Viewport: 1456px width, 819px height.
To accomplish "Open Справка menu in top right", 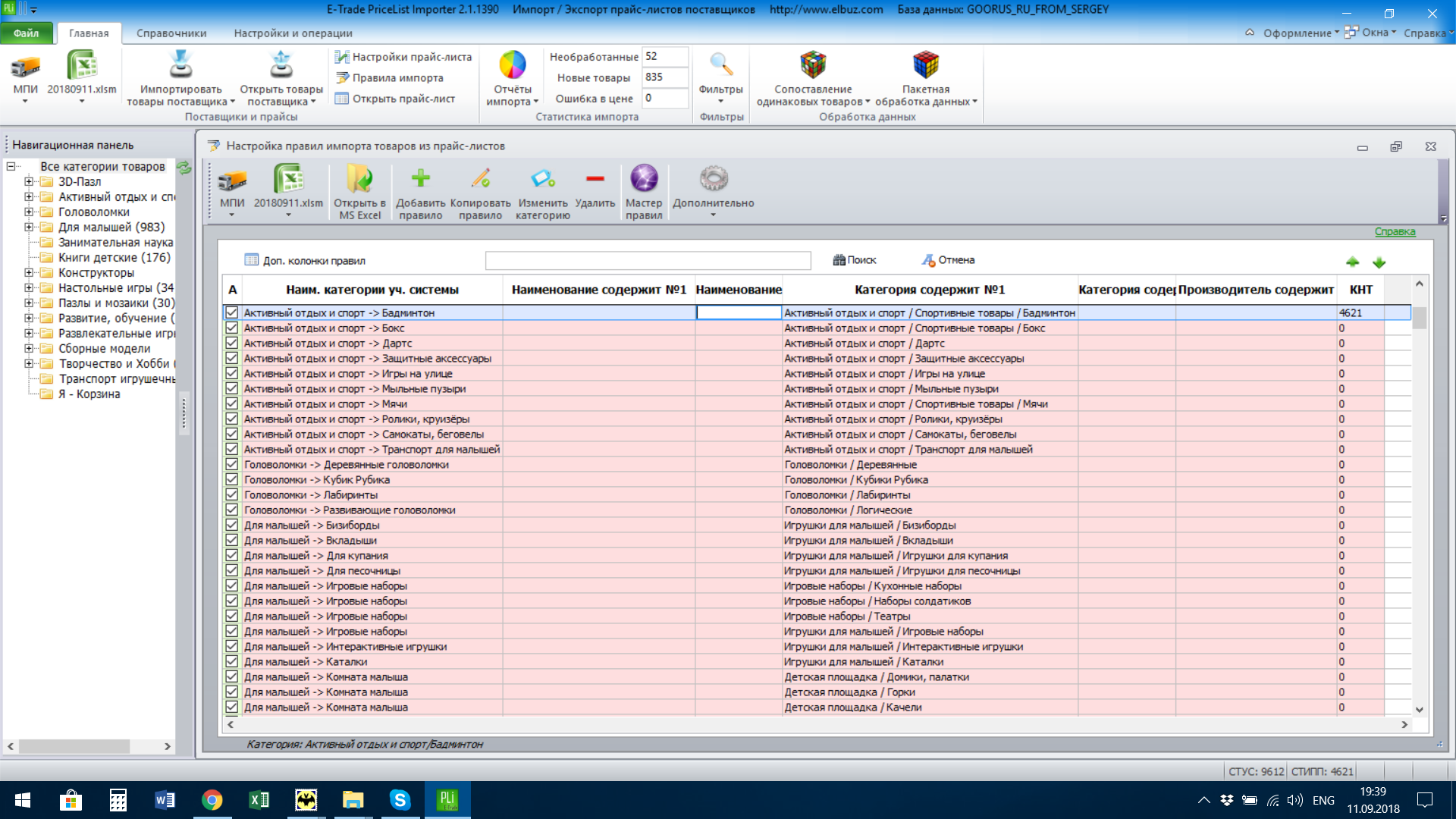I will point(1427,33).
